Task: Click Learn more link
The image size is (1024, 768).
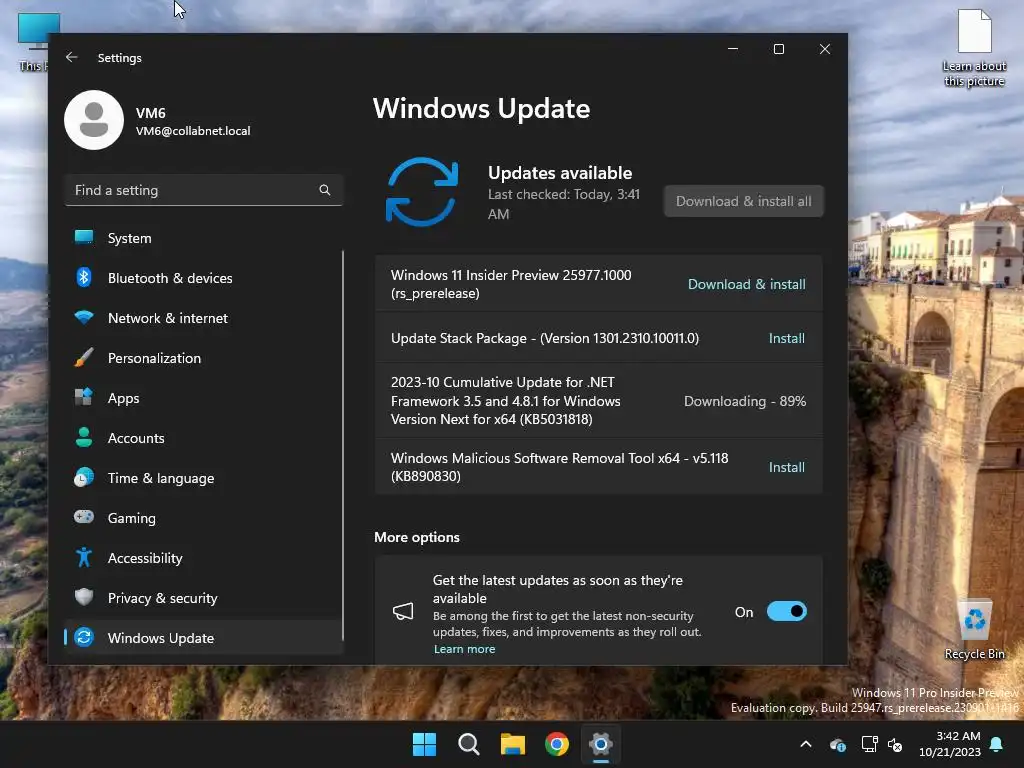Action: (x=464, y=648)
